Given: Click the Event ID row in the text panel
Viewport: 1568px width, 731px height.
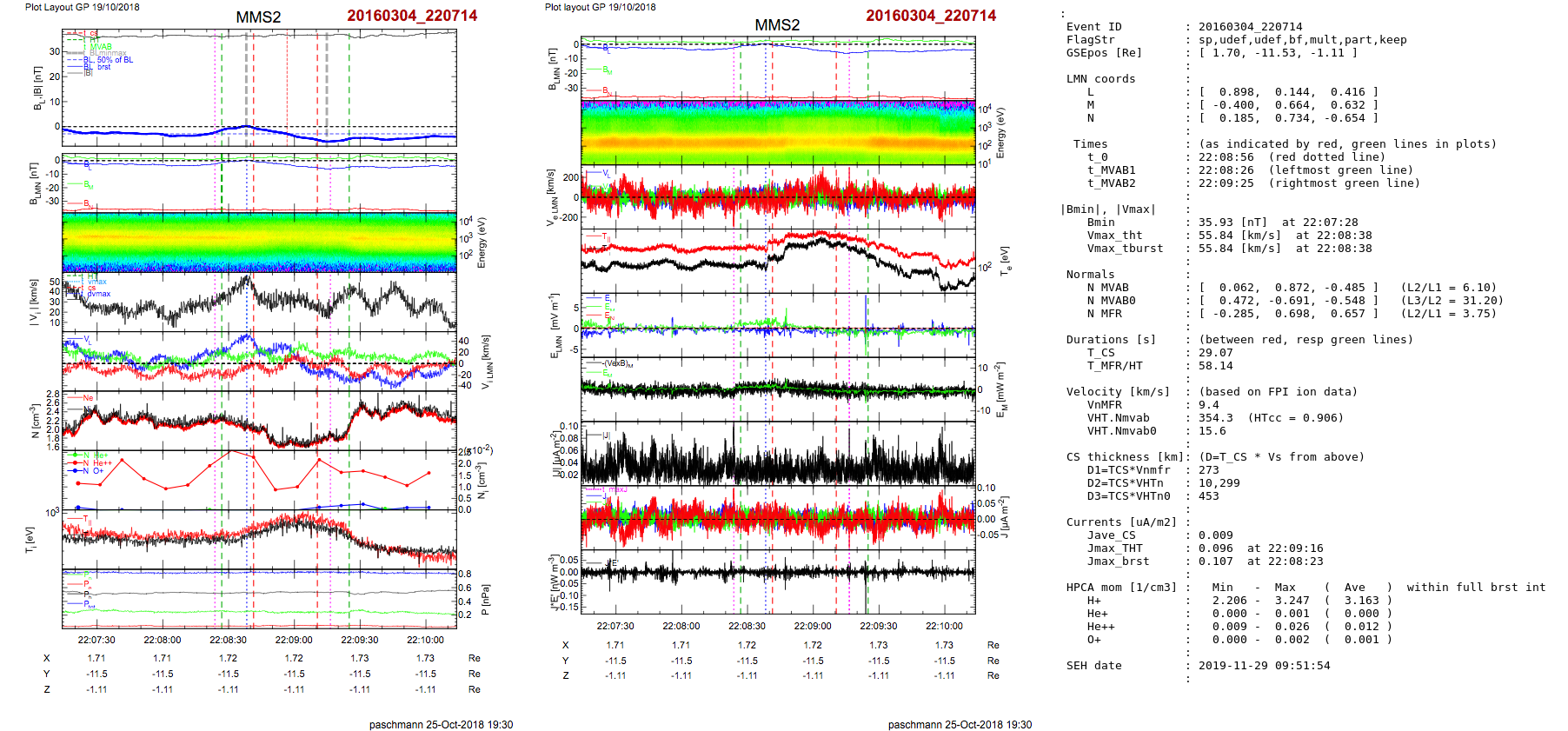Looking at the screenshot, I should 1093,27.
